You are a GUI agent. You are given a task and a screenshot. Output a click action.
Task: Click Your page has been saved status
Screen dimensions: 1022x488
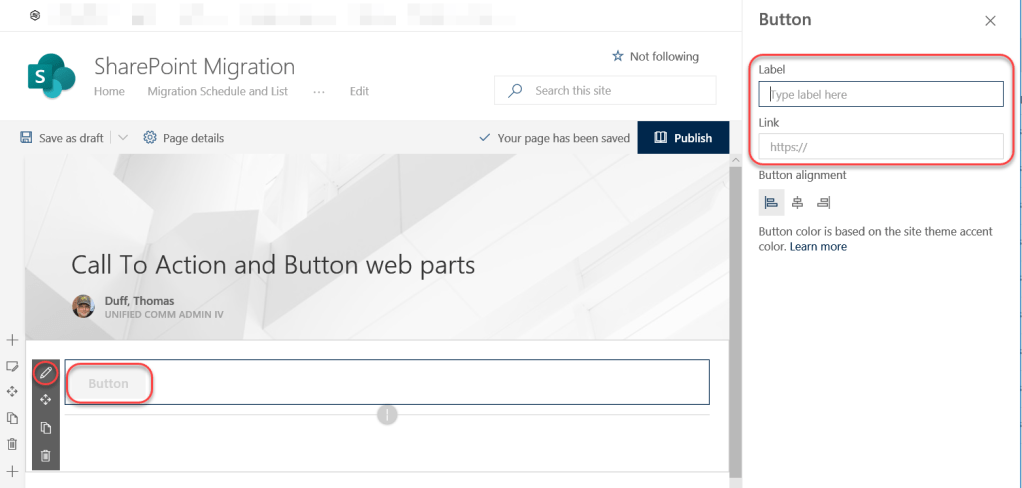pyautogui.click(x=563, y=138)
